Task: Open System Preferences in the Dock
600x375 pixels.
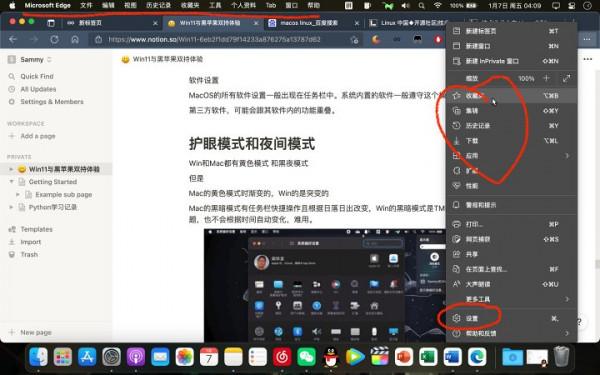Action: click(x=111, y=357)
